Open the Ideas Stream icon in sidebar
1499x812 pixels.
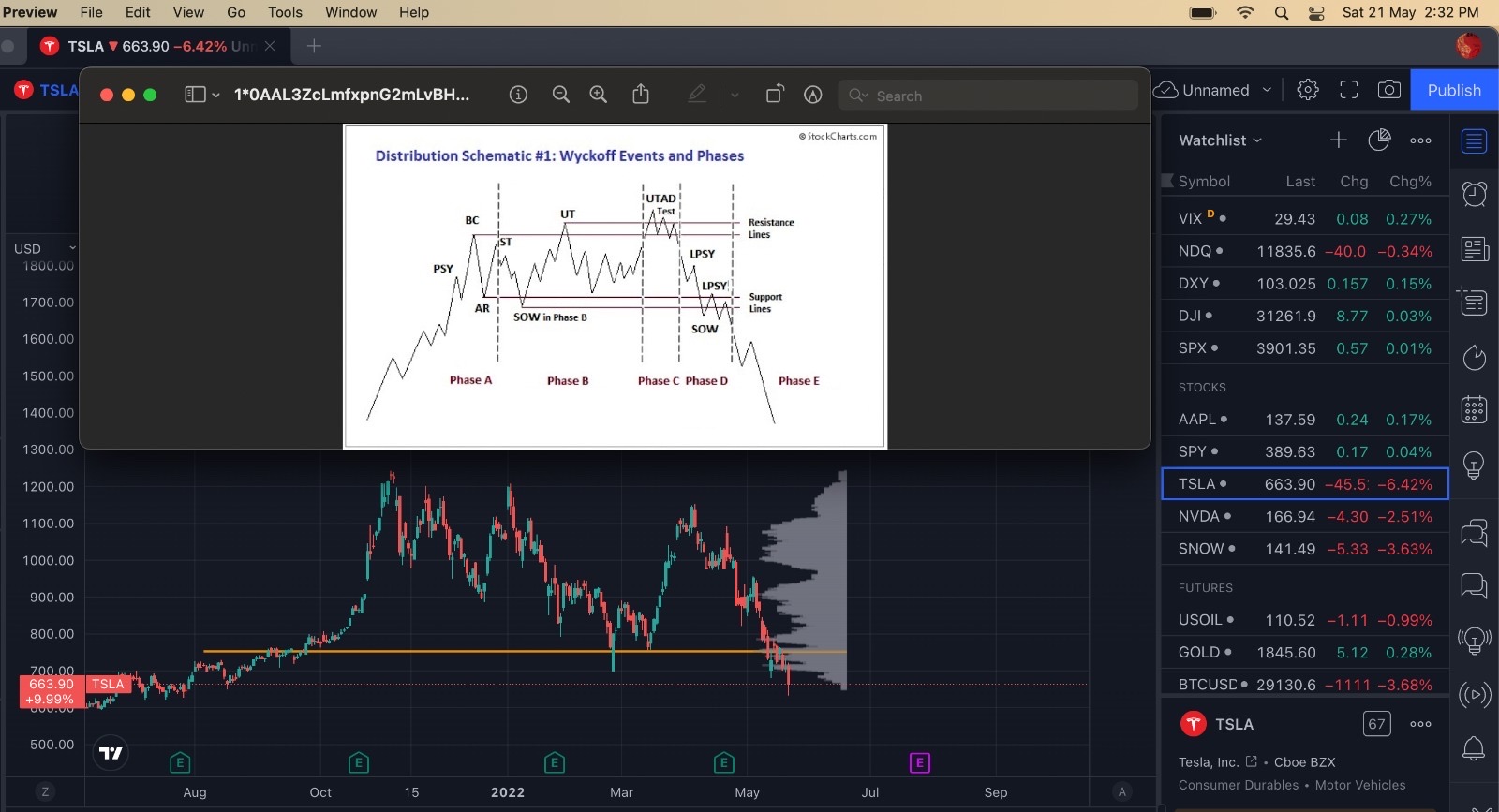pos(1474,642)
